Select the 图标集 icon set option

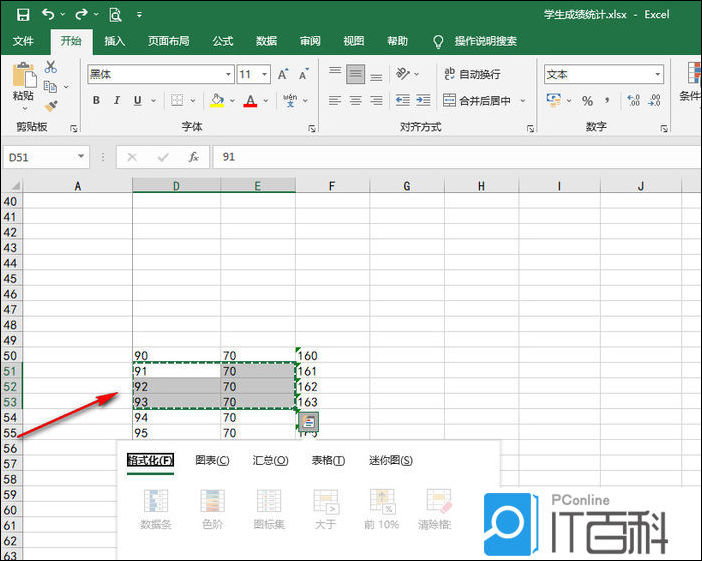[268, 509]
